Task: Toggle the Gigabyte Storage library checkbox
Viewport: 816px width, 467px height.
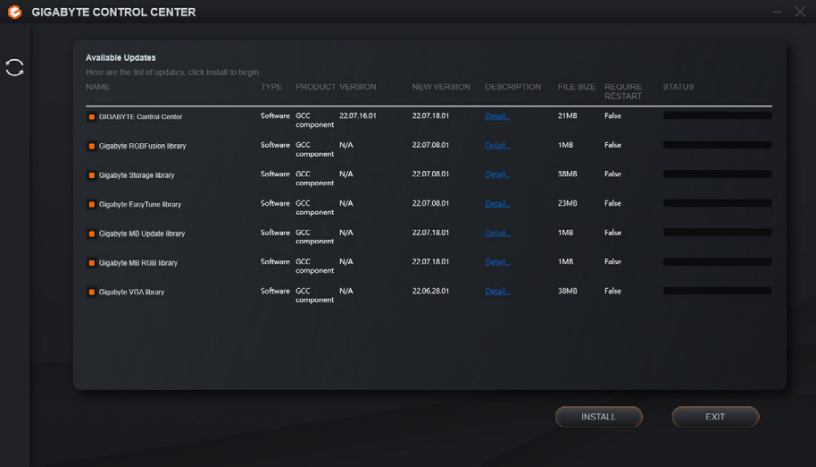Action: pos(92,175)
